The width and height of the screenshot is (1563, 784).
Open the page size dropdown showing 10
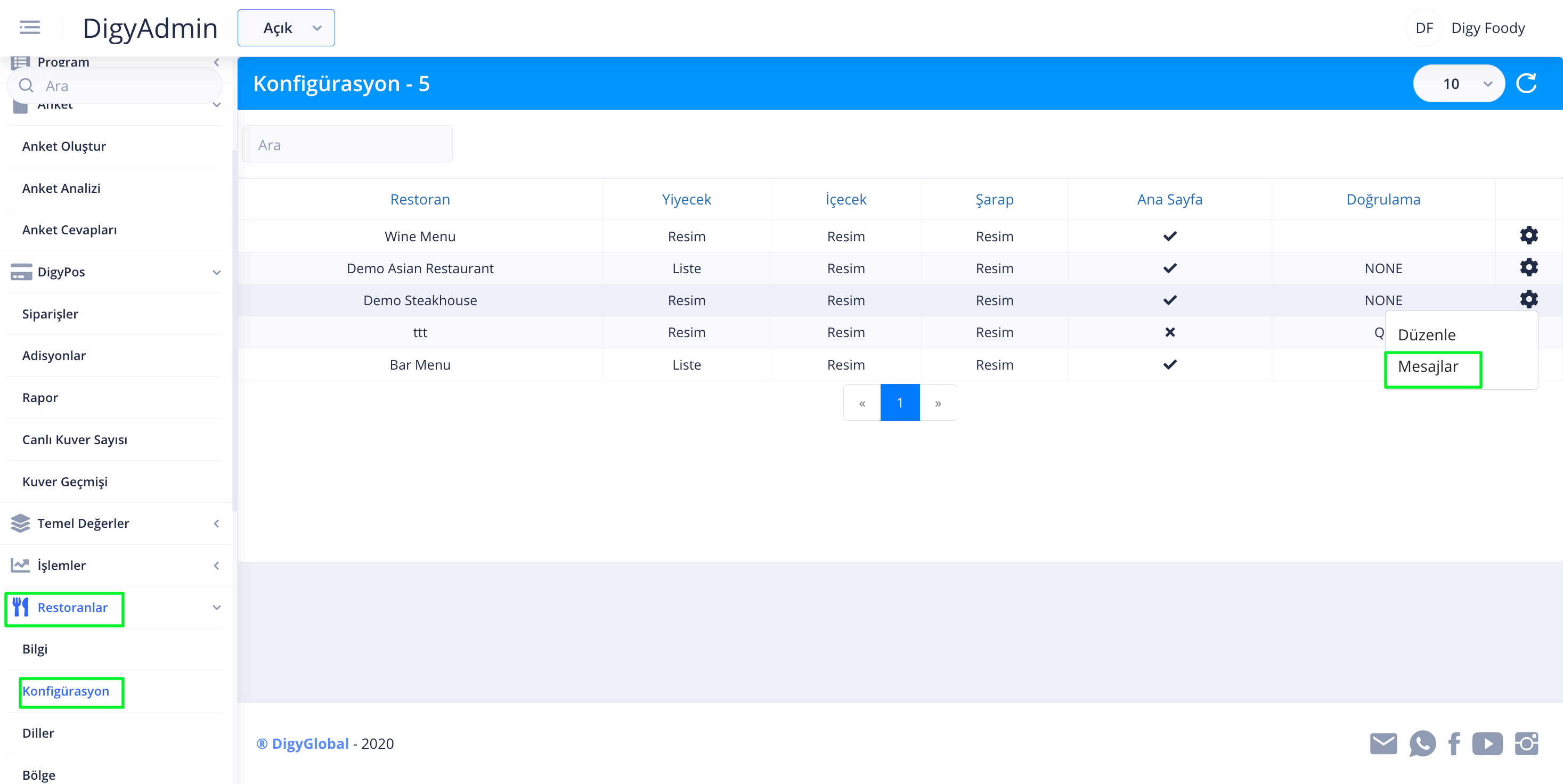tap(1459, 84)
